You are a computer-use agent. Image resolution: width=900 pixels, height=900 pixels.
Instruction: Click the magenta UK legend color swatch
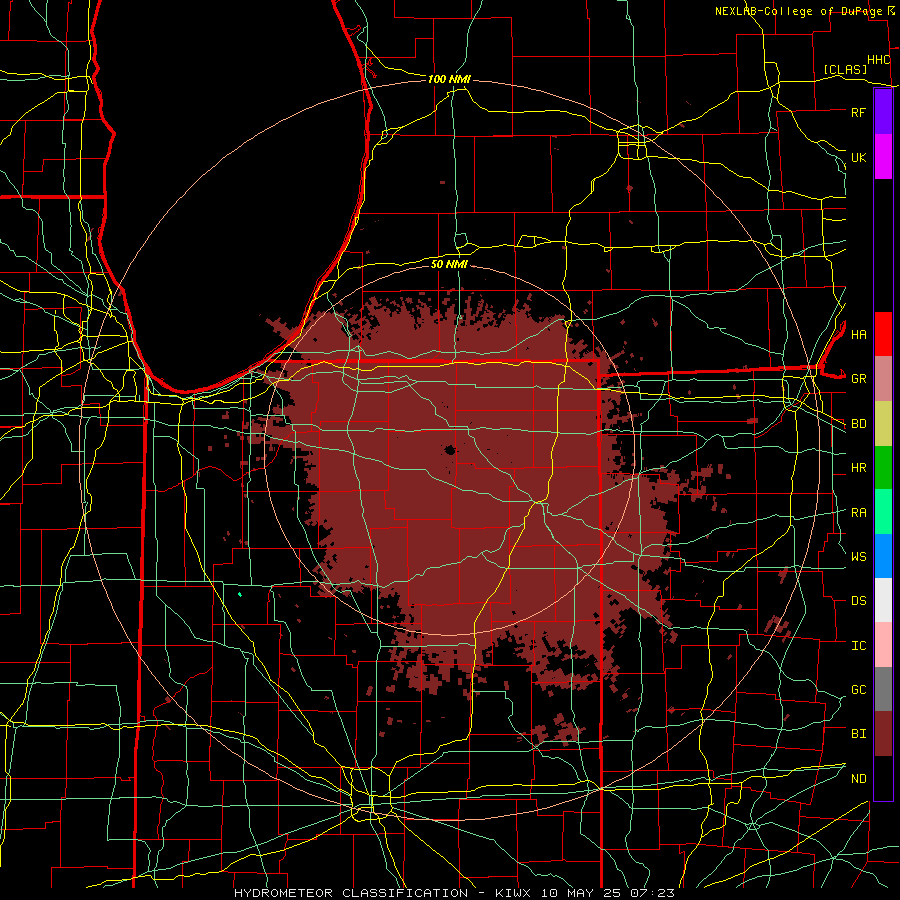click(883, 157)
